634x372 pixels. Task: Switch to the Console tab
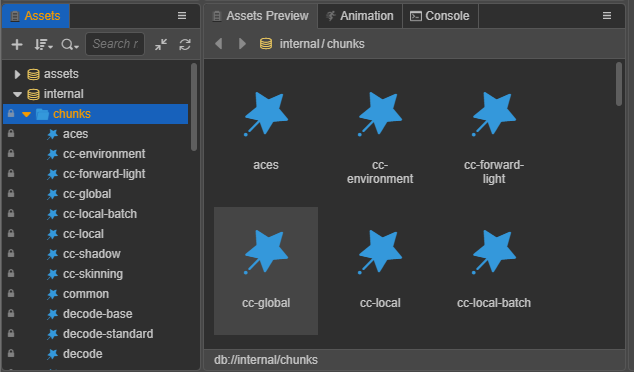click(x=440, y=16)
